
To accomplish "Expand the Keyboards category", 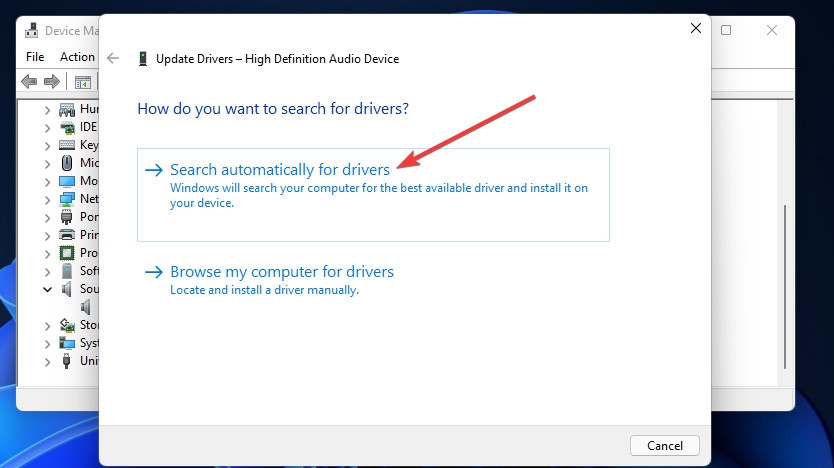I will pos(47,145).
